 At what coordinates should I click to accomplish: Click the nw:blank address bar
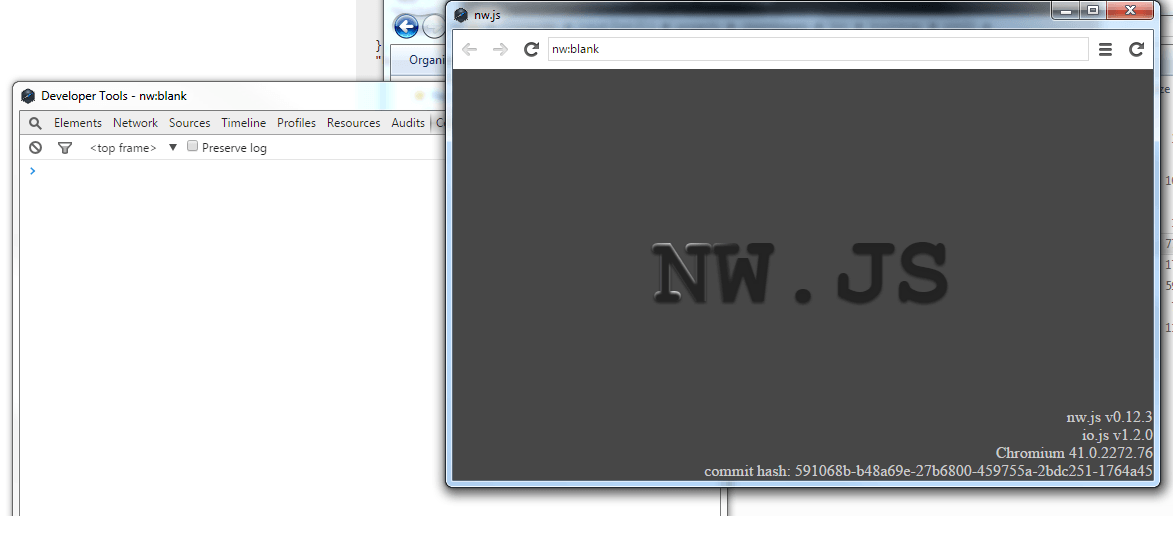[818, 49]
